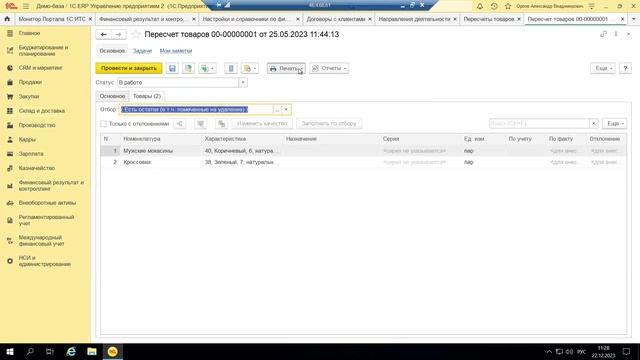The height and width of the screenshot is (360, 640).
Task: Open the 1C main menu logo
Action: [x=11, y=6]
